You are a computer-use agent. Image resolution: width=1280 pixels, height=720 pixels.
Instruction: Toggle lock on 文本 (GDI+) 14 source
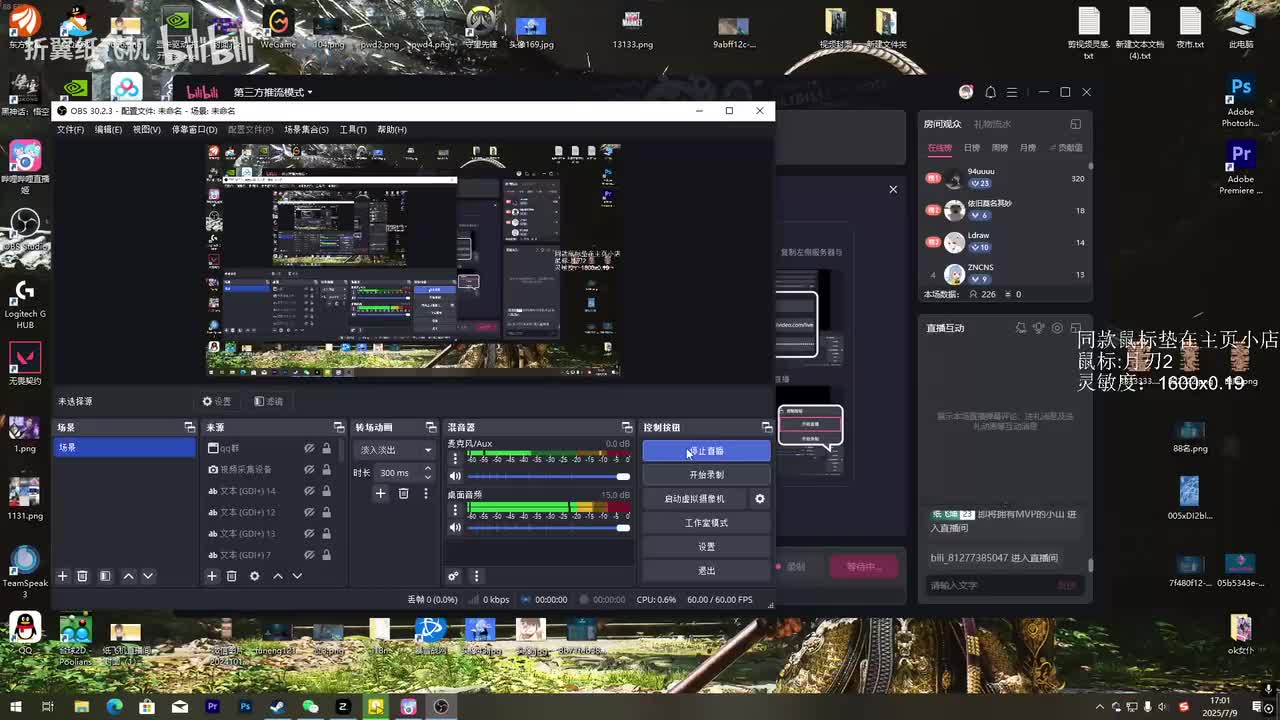326,491
